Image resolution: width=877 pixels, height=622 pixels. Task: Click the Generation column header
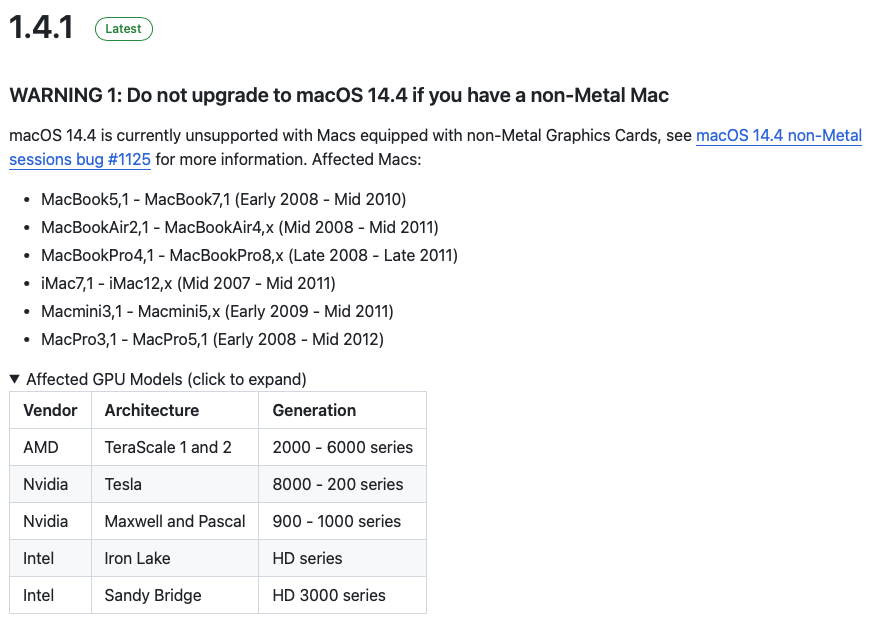click(x=342, y=410)
